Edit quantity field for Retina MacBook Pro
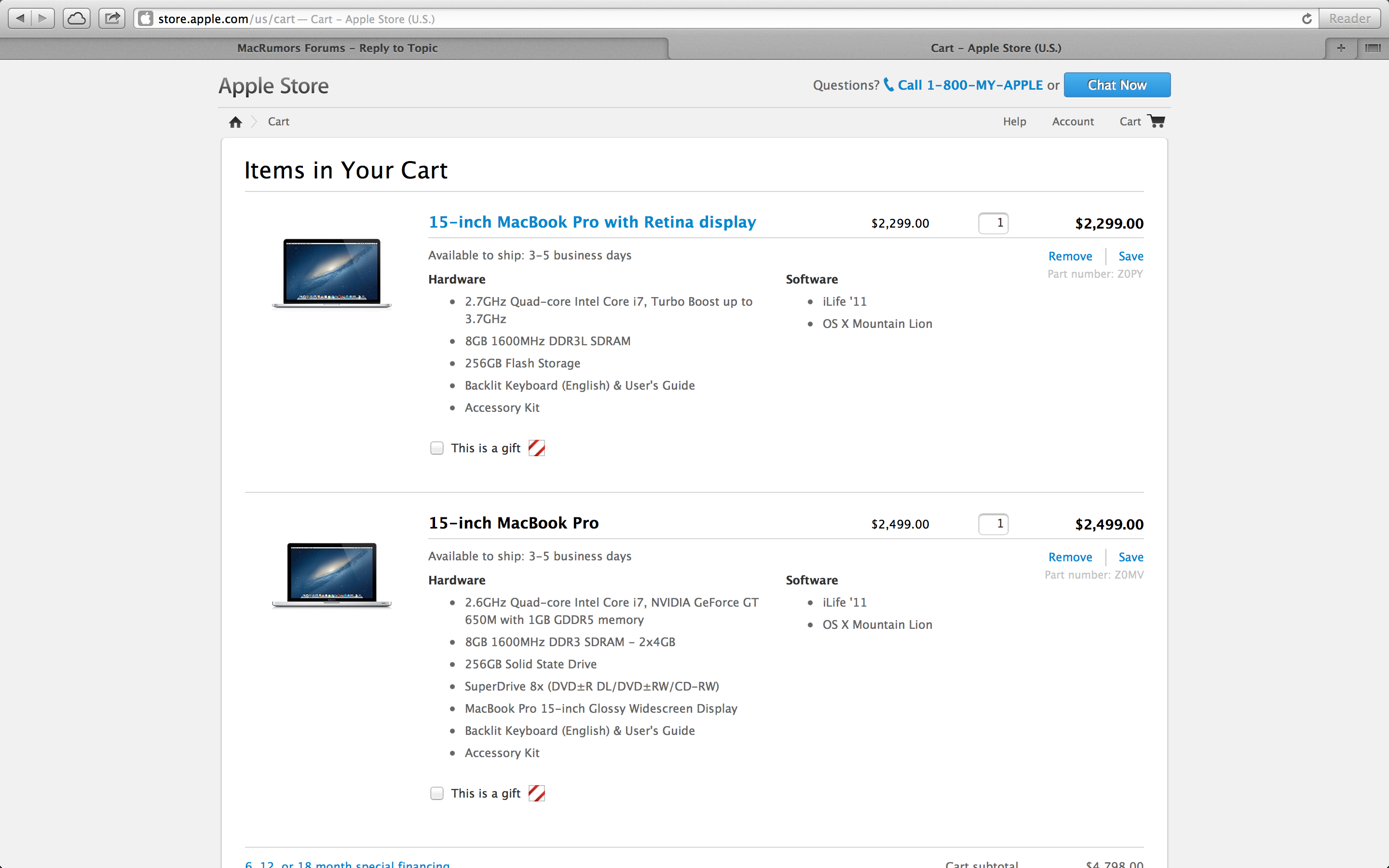 pyautogui.click(x=993, y=223)
